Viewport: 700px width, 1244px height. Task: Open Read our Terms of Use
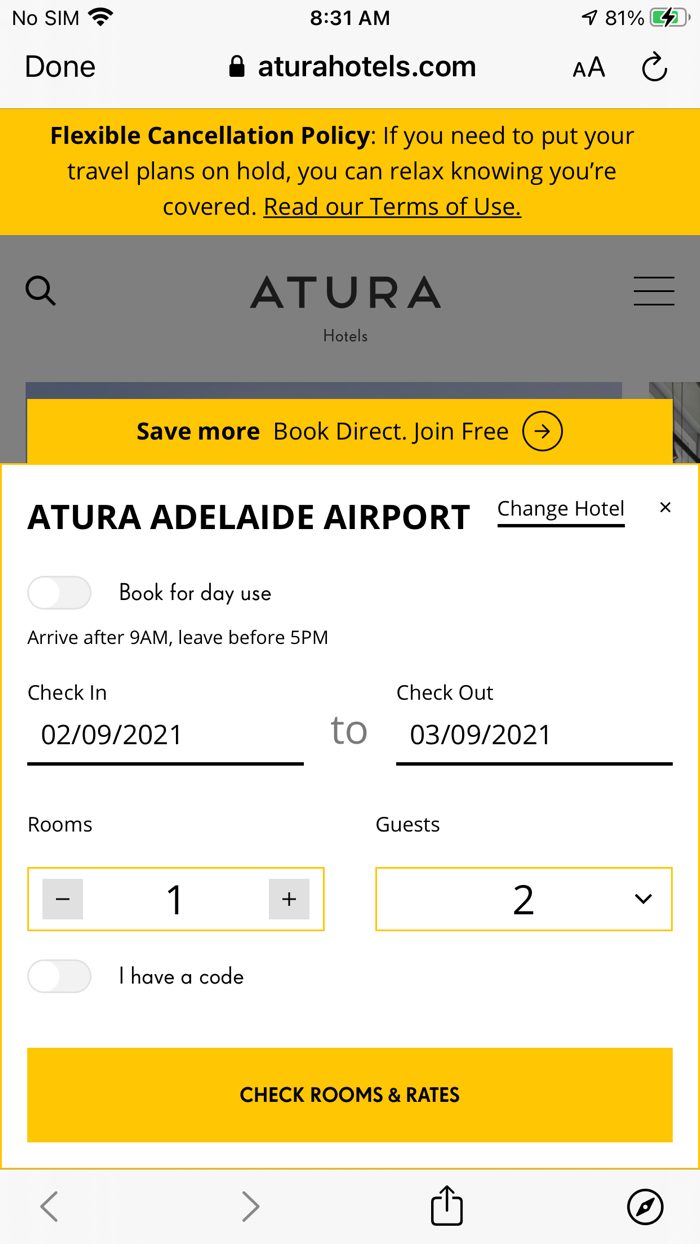pyautogui.click(x=391, y=206)
